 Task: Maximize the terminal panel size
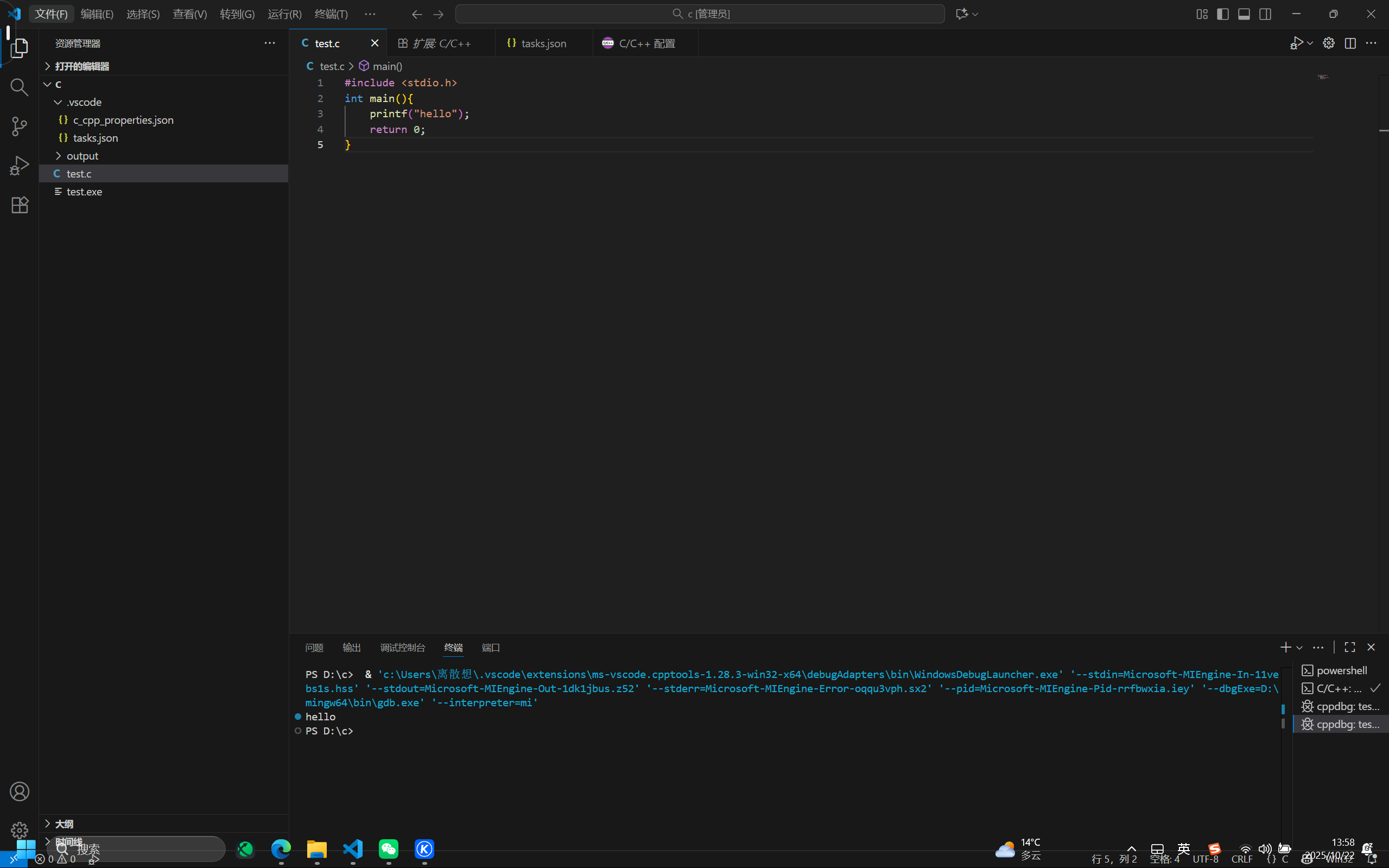coord(1350,647)
